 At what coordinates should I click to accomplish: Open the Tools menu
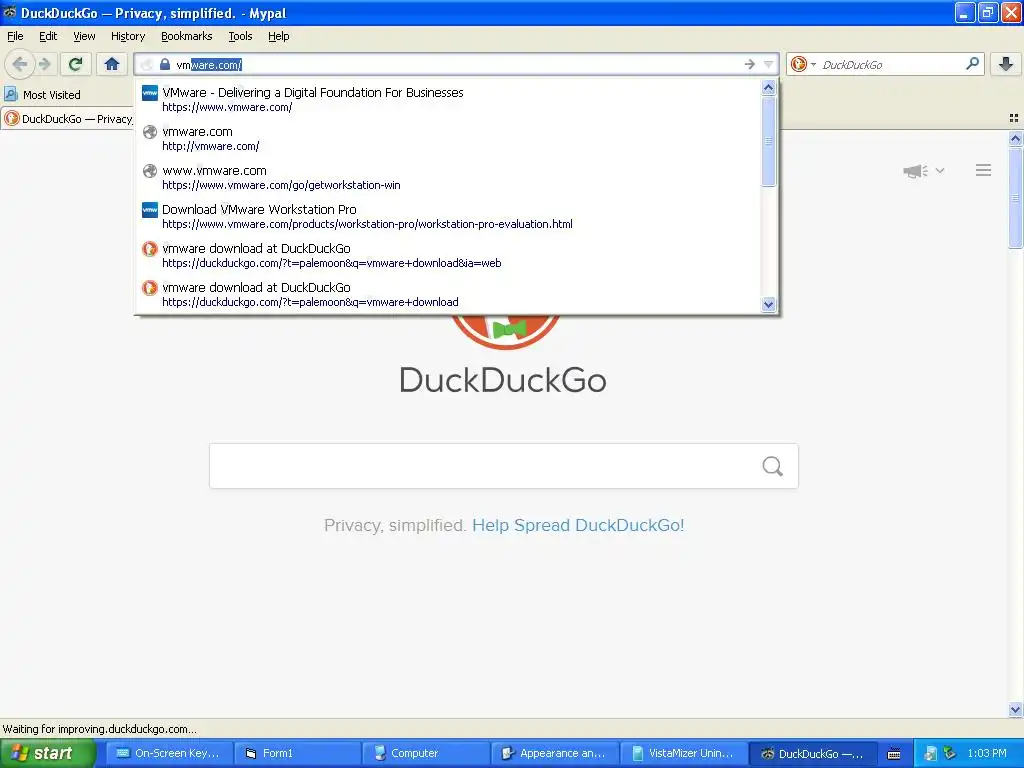240,37
